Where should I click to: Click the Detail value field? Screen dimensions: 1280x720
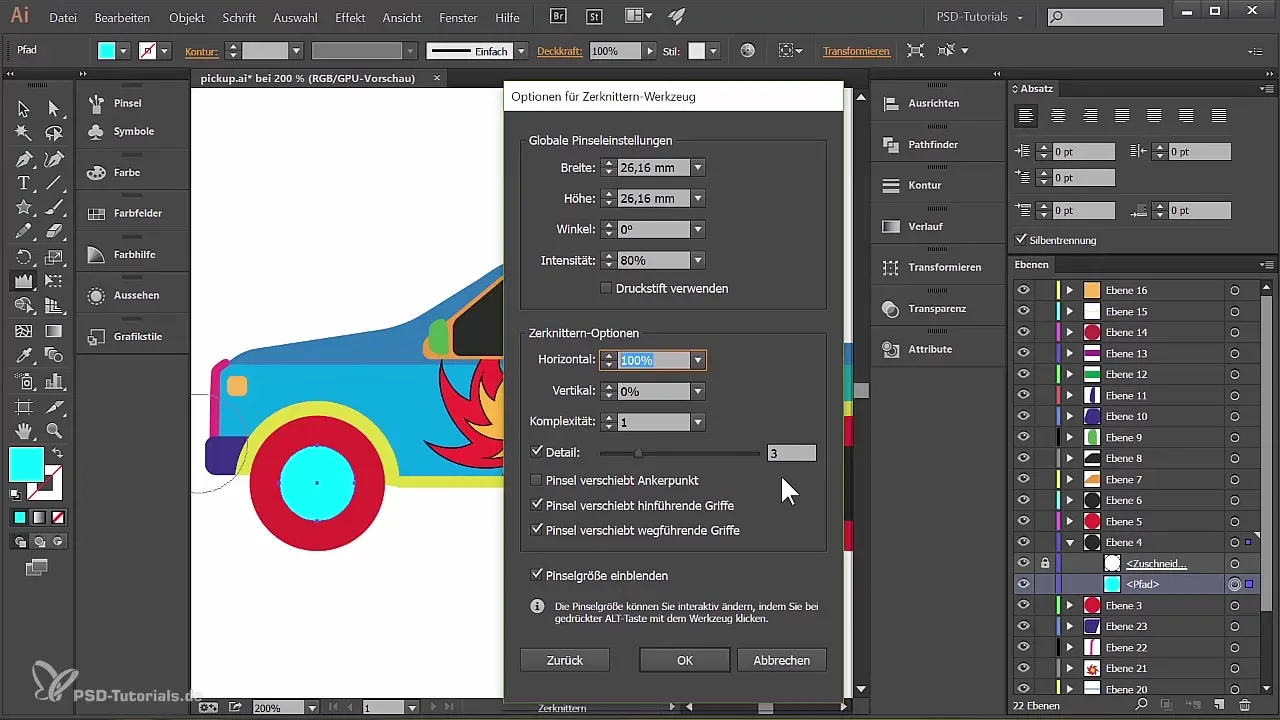pyautogui.click(x=791, y=453)
